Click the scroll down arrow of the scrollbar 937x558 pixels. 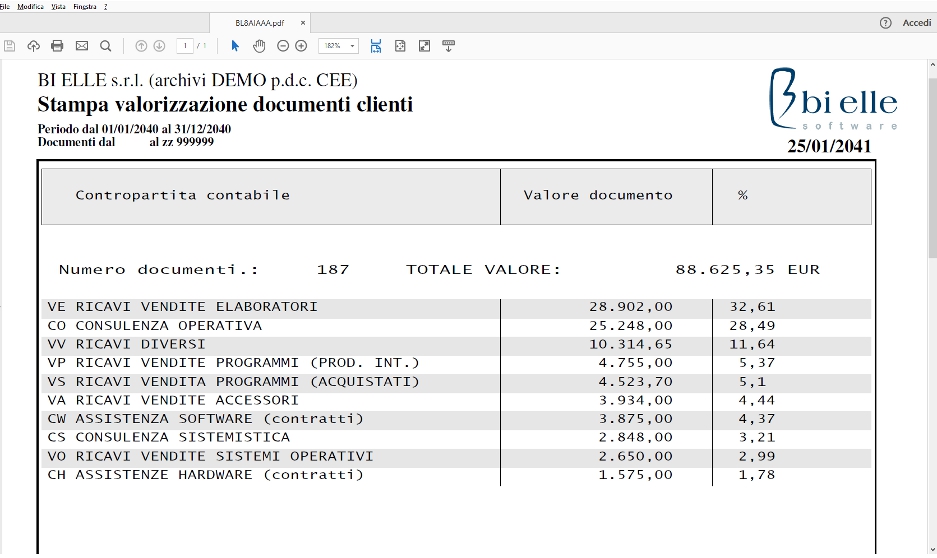[x=932, y=549]
